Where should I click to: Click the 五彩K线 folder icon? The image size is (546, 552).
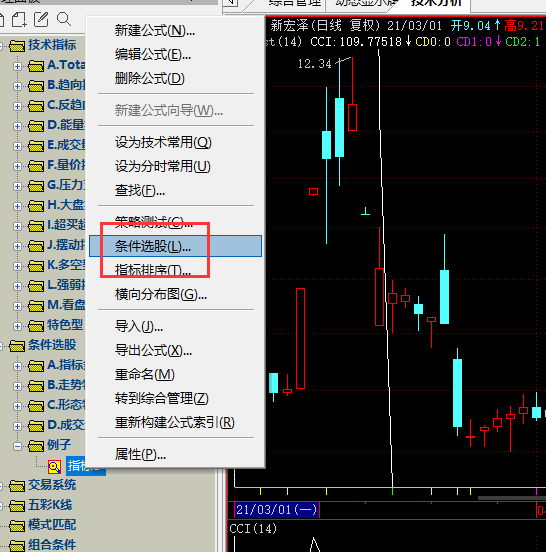[x=17, y=506]
